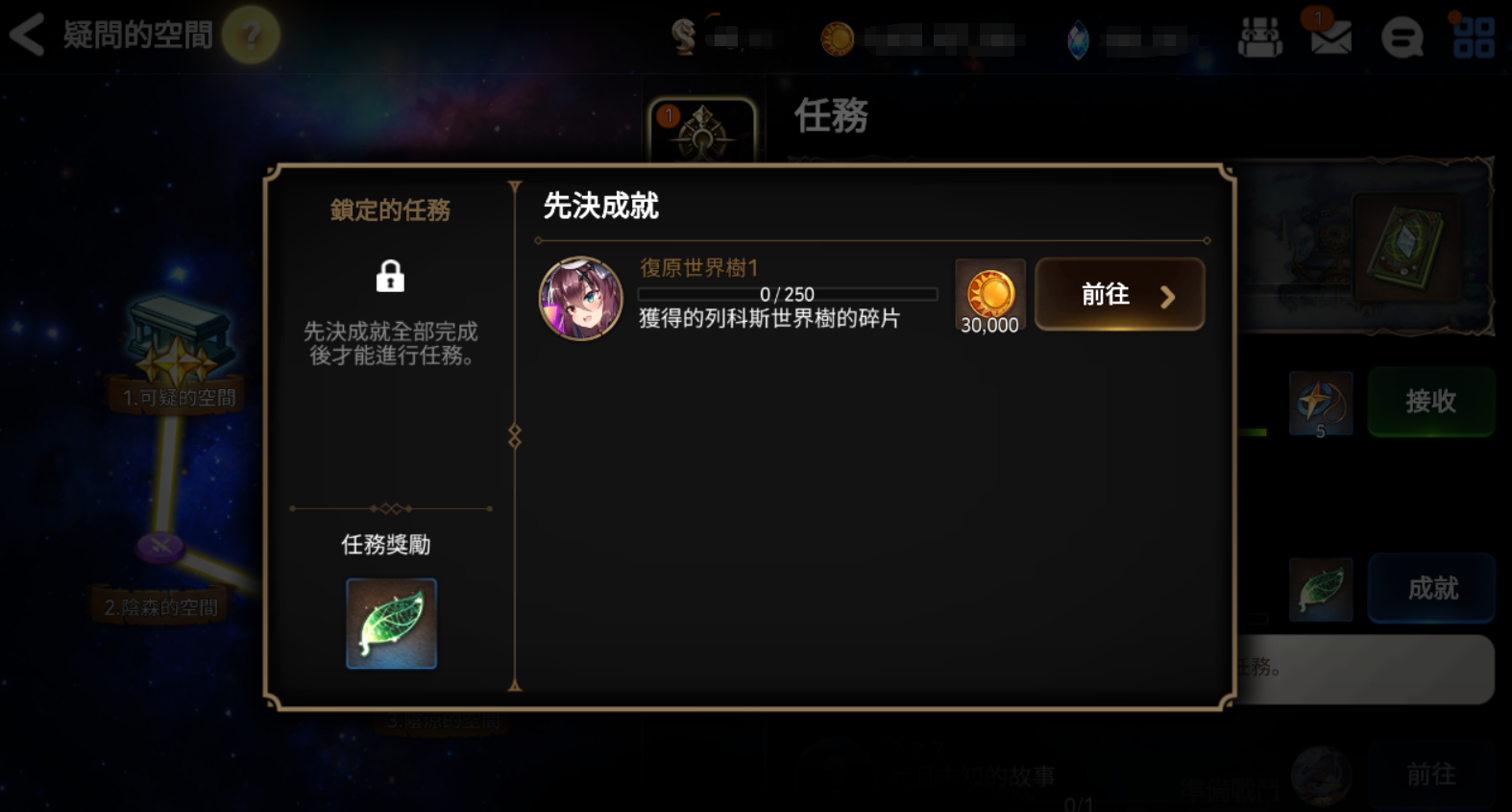Click the green leaf reward item

(391, 624)
